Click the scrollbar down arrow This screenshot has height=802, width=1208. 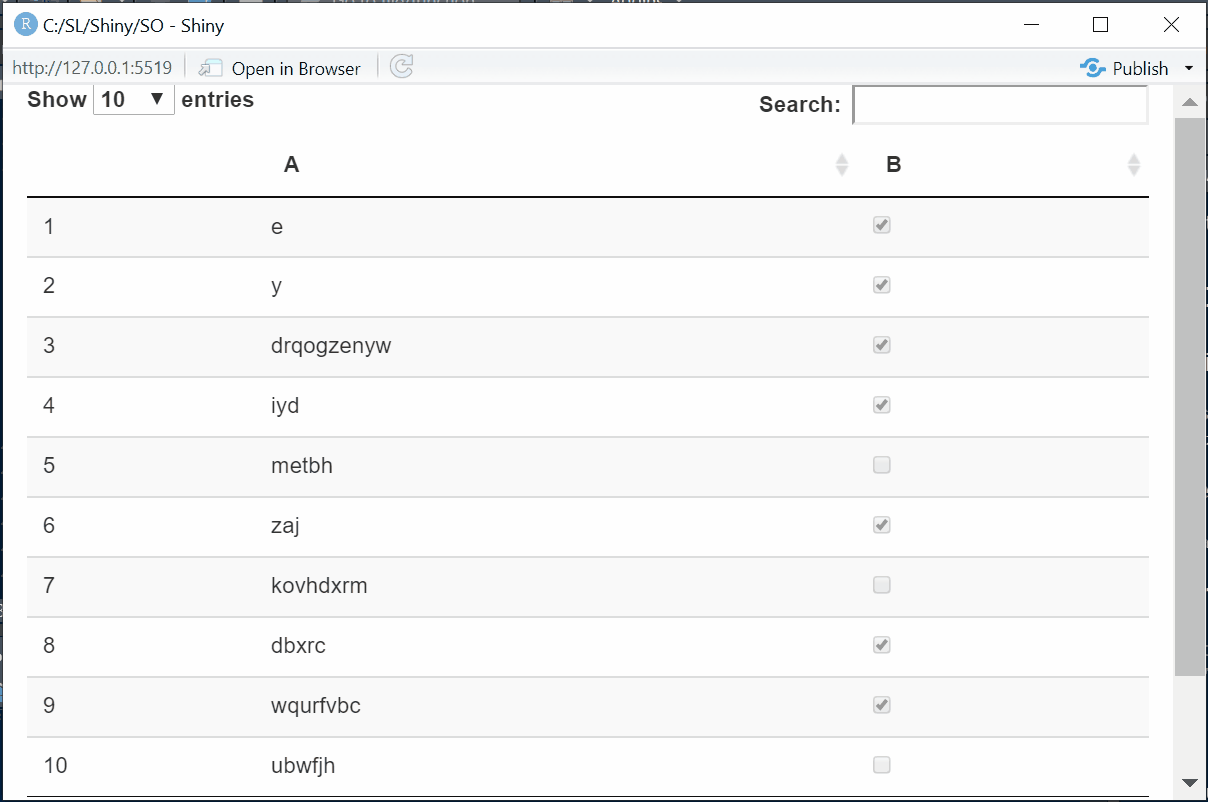pyautogui.click(x=1190, y=782)
